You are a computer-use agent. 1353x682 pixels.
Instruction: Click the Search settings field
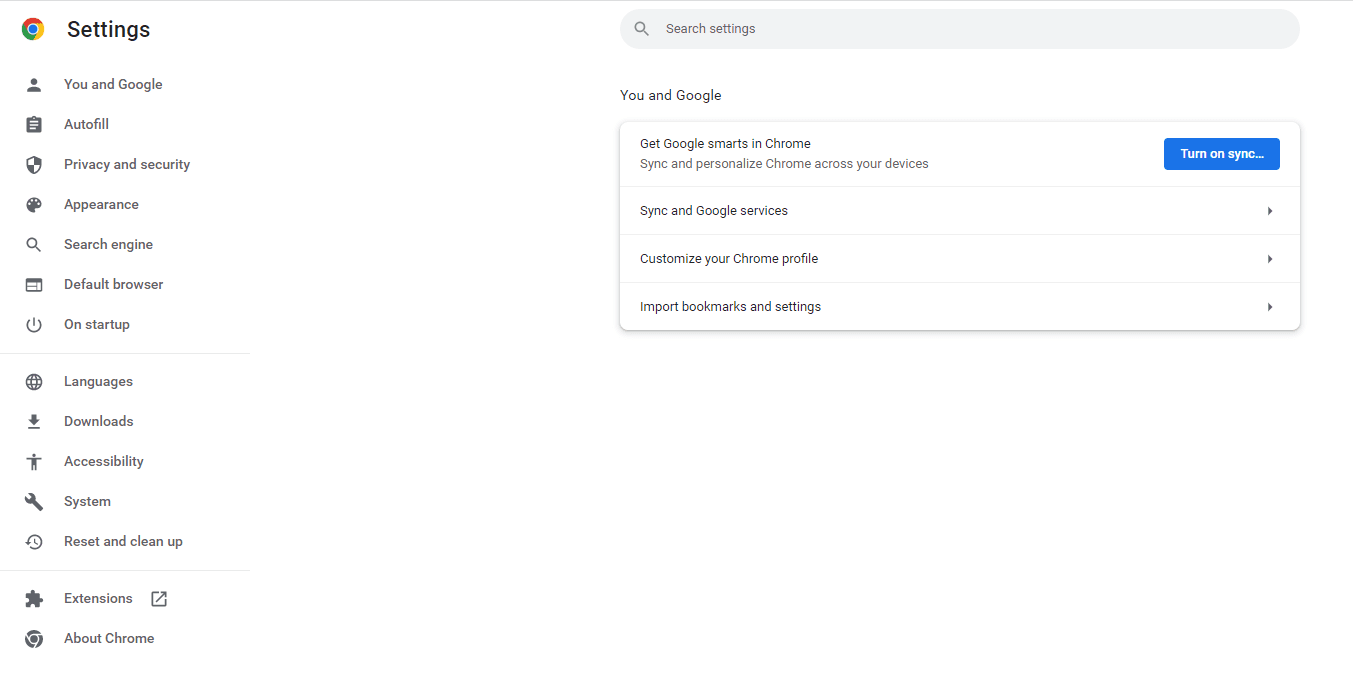(959, 28)
